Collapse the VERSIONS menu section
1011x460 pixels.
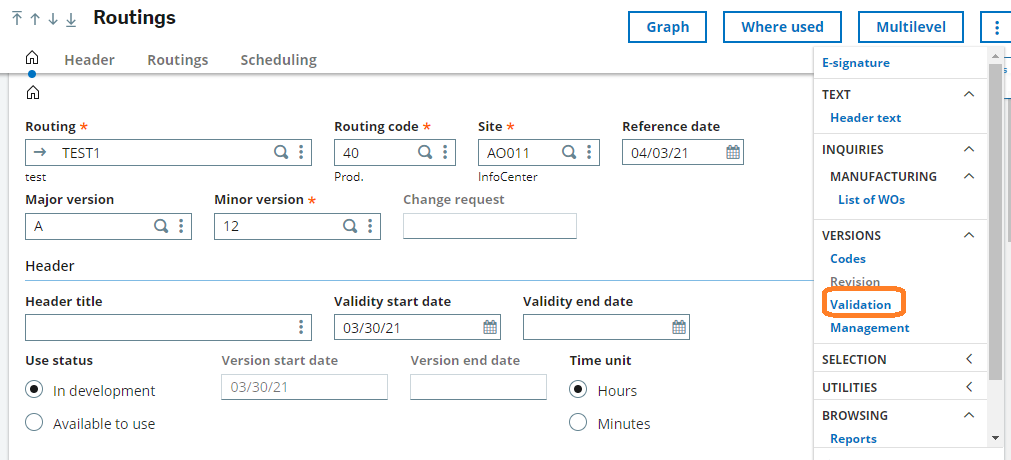coord(968,235)
